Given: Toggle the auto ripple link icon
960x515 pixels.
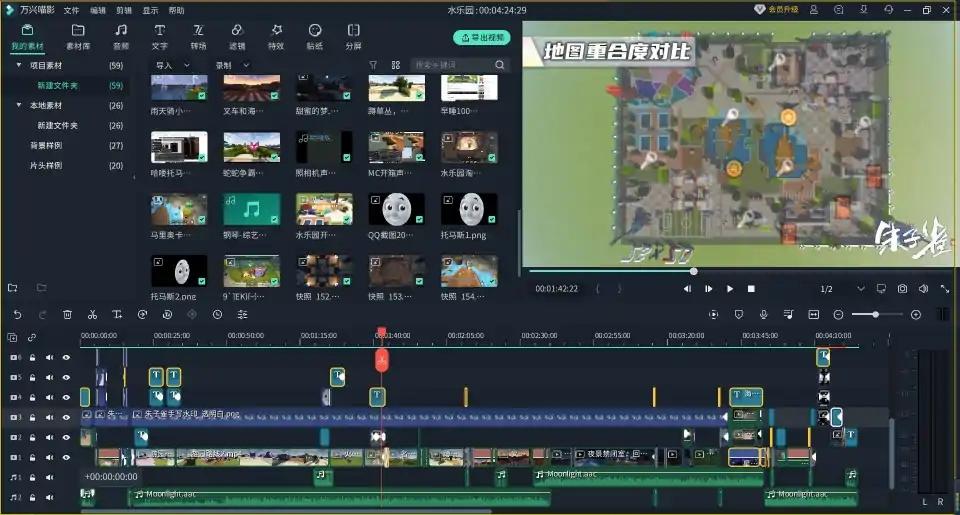Looking at the screenshot, I should (x=31, y=337).
